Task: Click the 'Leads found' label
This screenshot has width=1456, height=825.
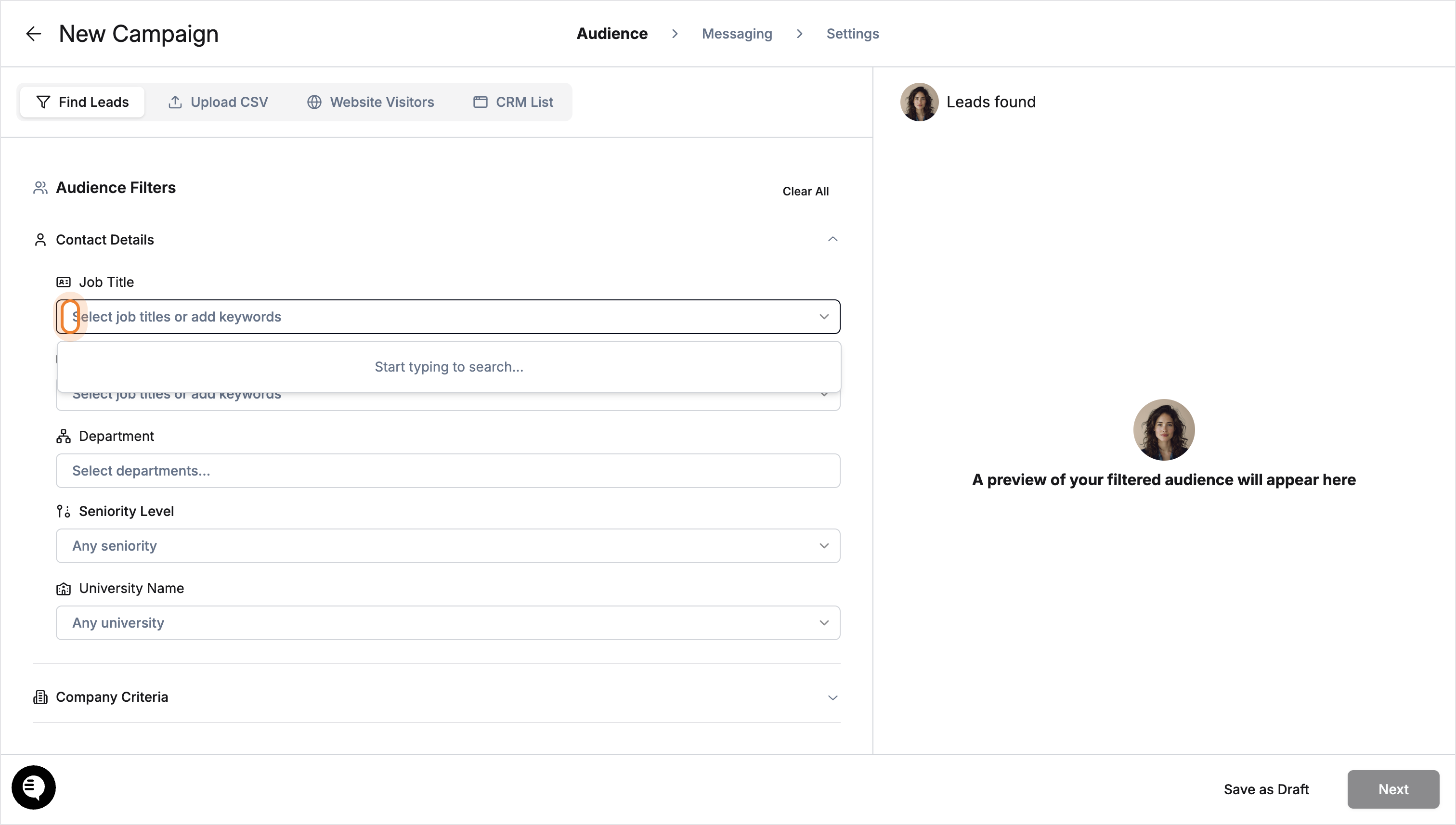Action: pos(991,102)
